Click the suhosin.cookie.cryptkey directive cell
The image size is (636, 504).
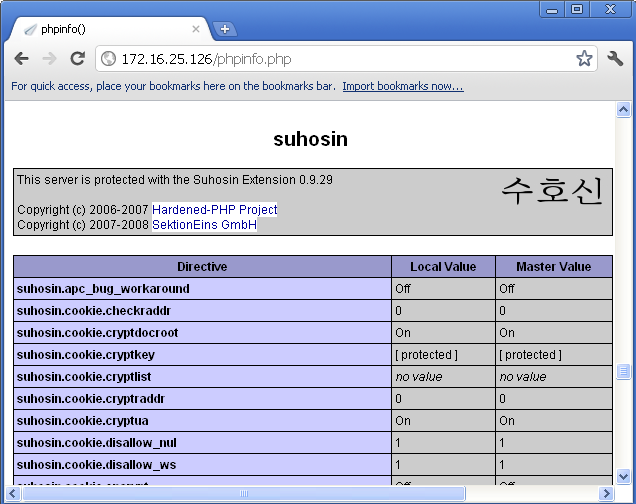point(202,355)
